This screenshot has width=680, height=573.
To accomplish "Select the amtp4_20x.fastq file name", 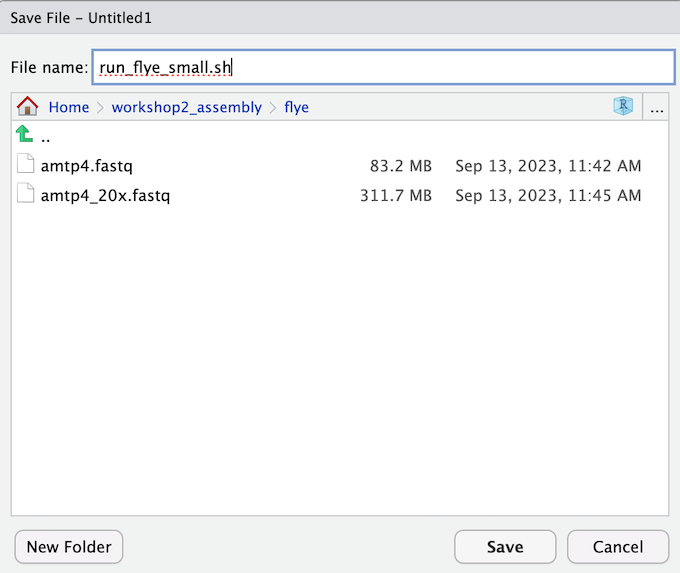I will [x=105, y=195].
